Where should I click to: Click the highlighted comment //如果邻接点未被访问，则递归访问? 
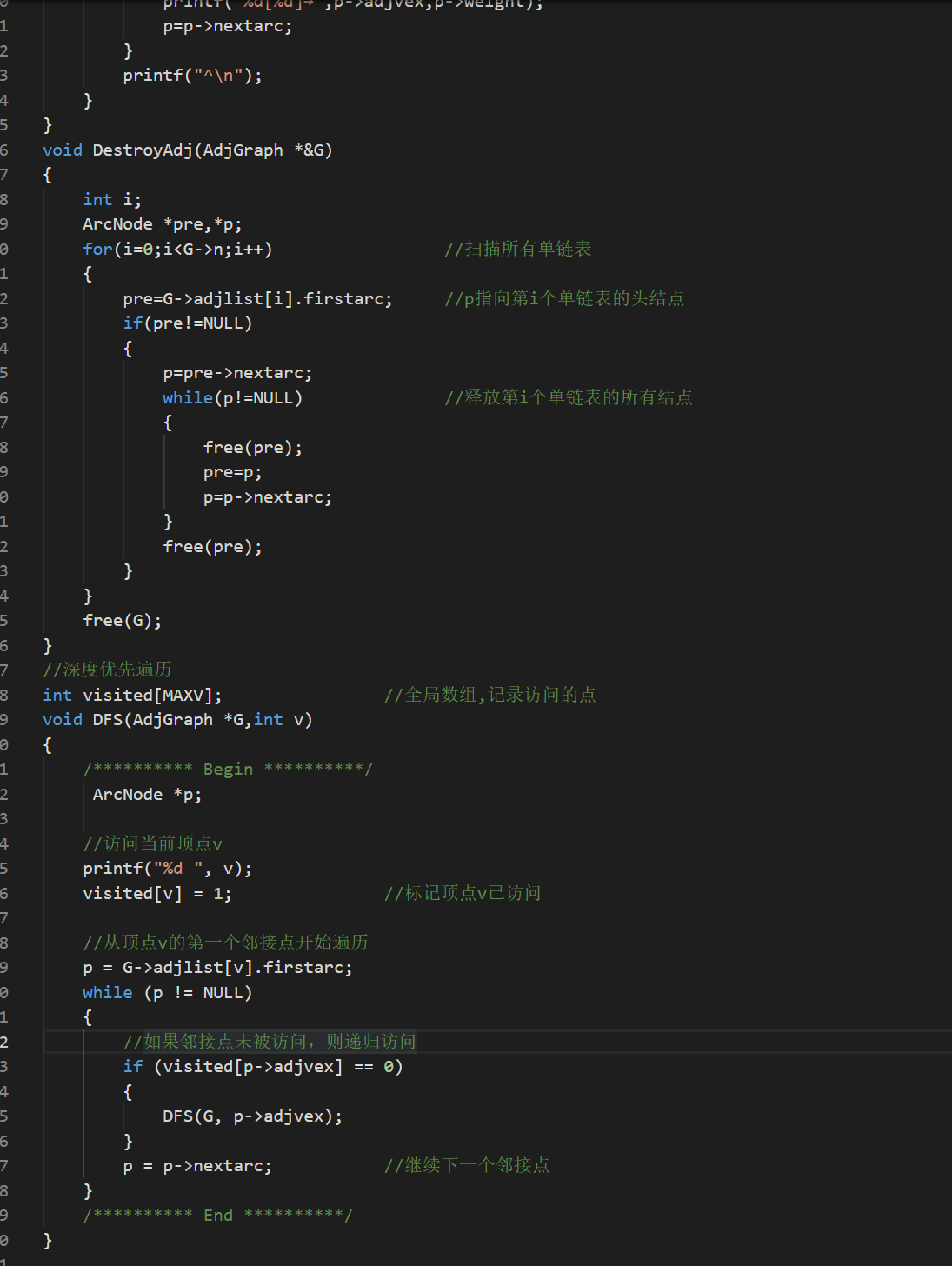pos(270,1043)
